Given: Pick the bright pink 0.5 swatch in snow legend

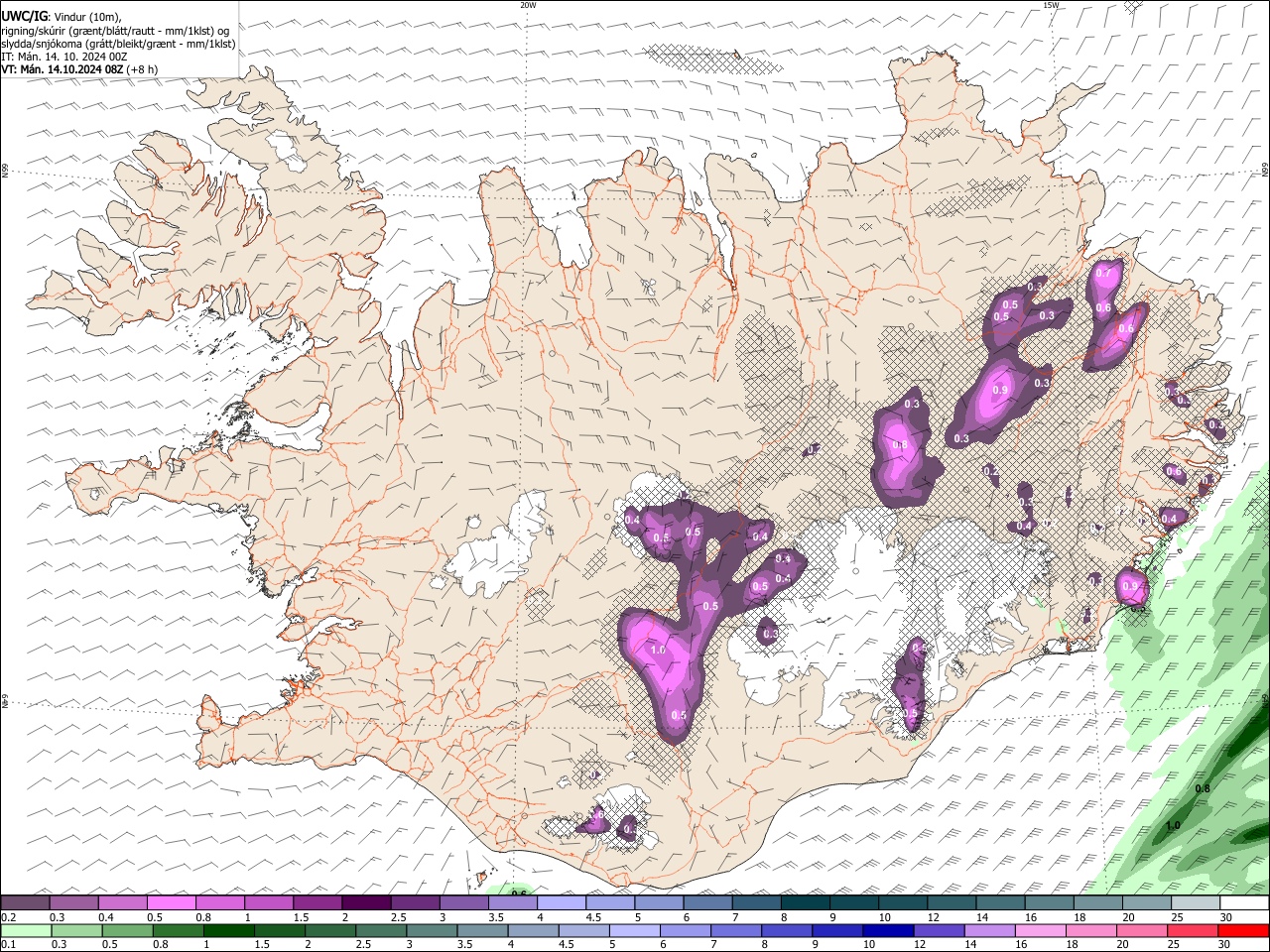Looking at the screenshot, I should coord(171,903).
